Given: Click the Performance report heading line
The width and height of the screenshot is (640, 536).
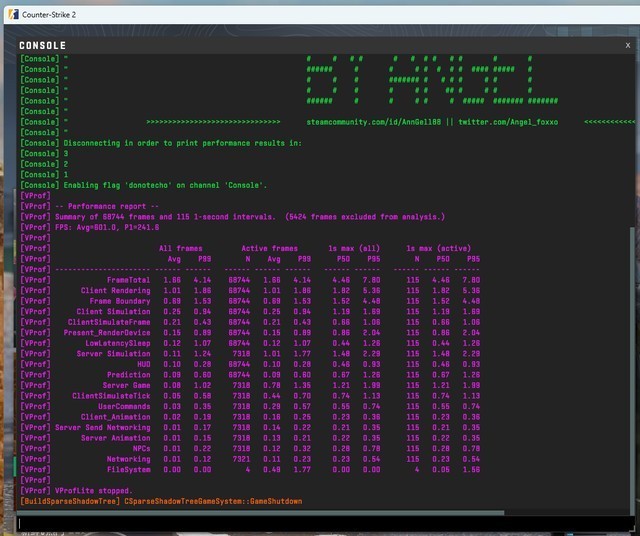Looking at the screenshot, I should click(x=92, y=206).
